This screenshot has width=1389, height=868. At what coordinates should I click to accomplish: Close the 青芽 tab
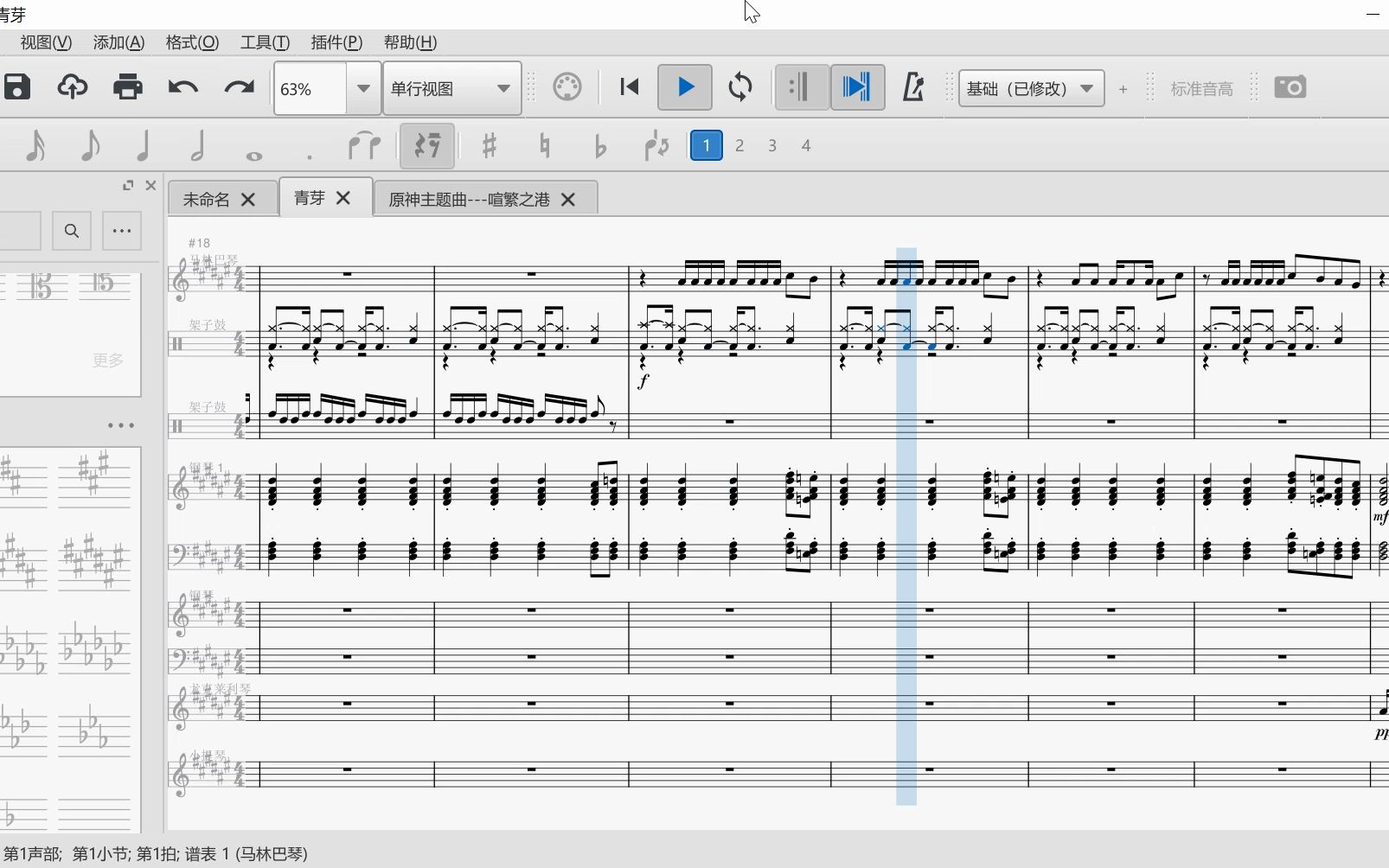[x=343, y=198]
